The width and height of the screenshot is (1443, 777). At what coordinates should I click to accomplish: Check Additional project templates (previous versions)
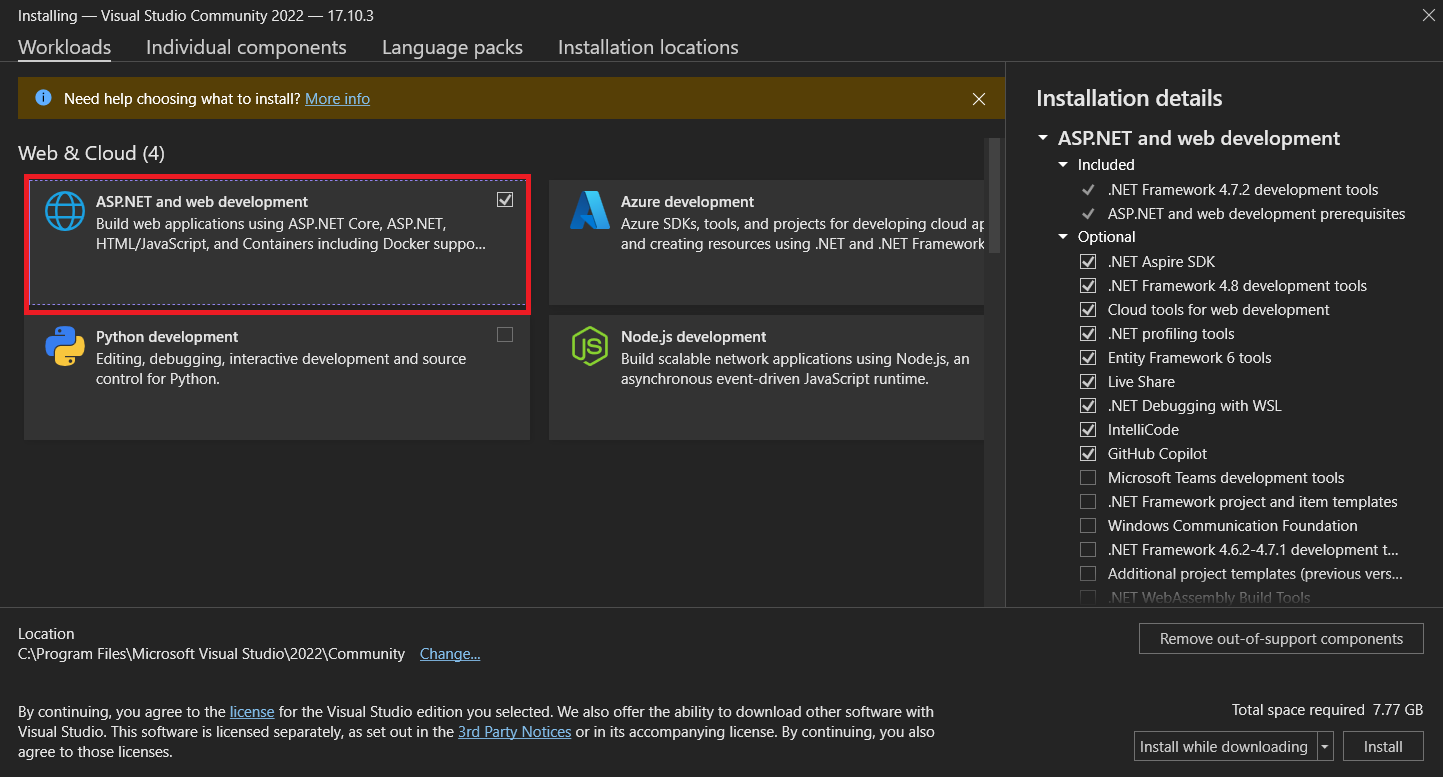(1088, 574)
